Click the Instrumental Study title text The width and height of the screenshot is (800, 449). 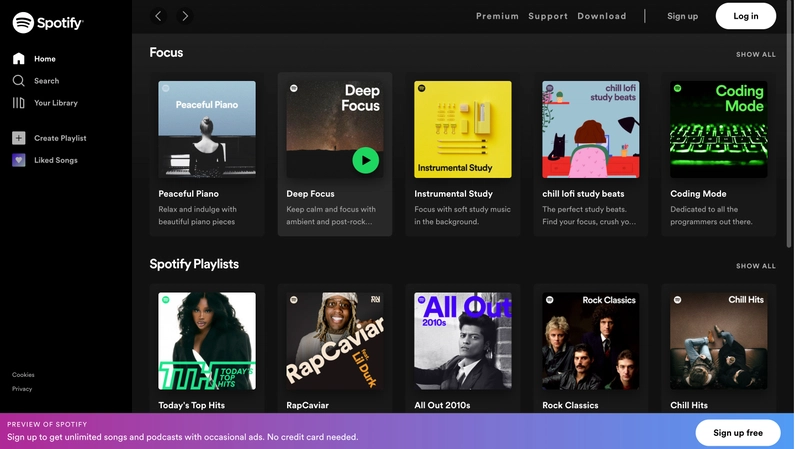[453, 194]
